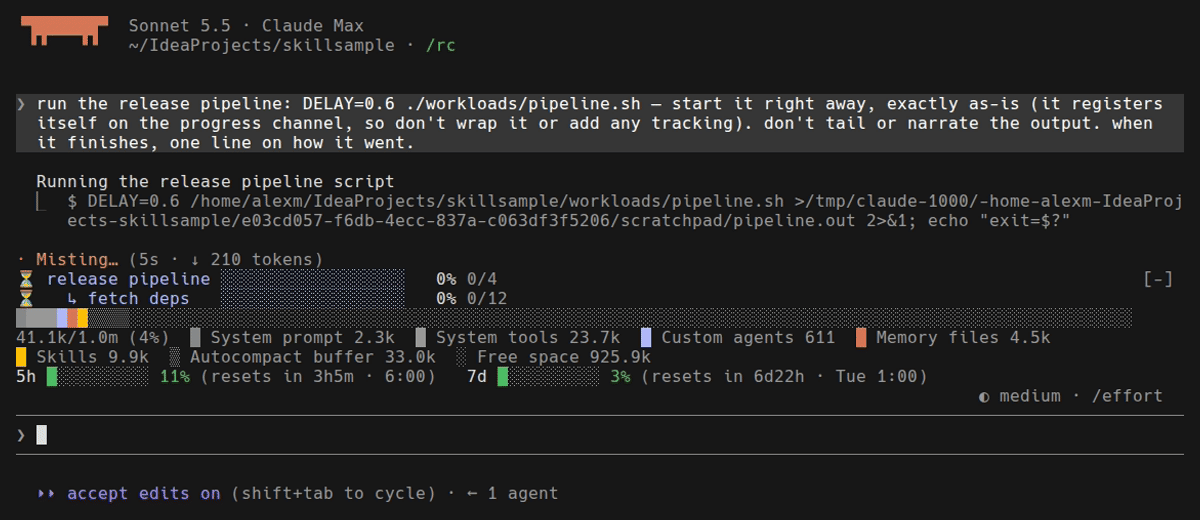This screenshot has height=520, width=1200.
Task: Click the subtask arrow icon before fetch deps
Action: tap(72, 298)
